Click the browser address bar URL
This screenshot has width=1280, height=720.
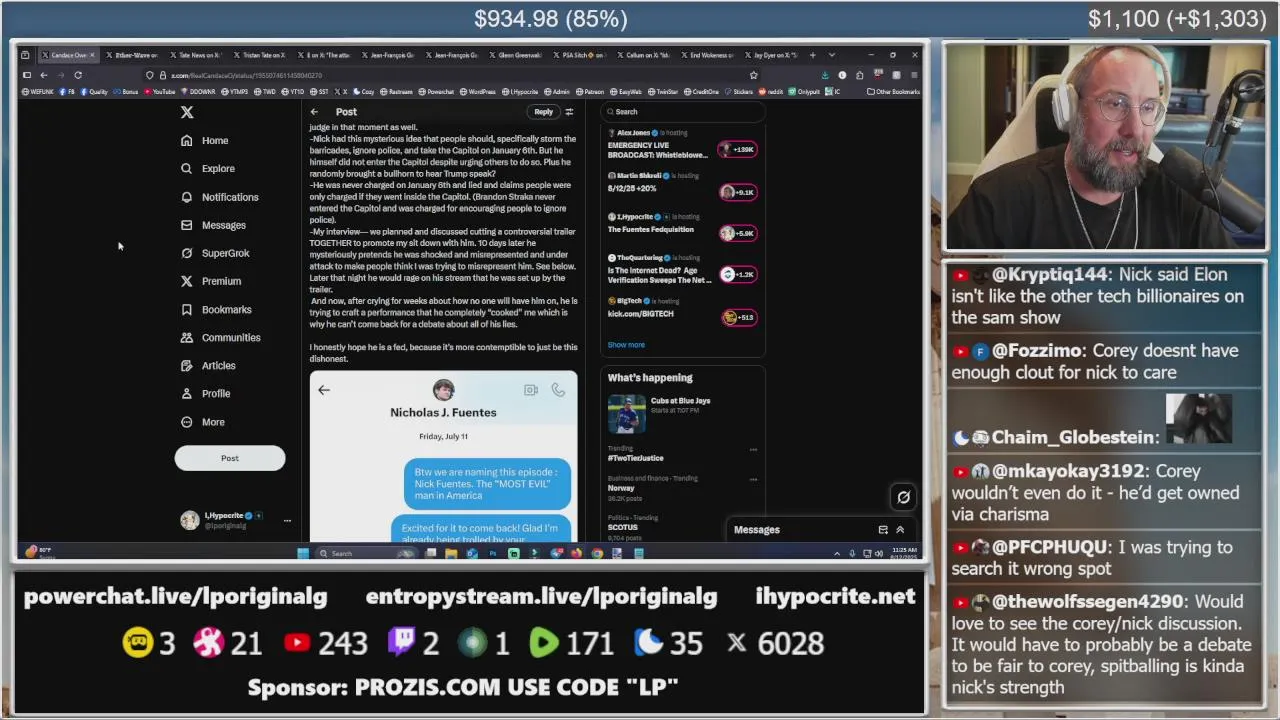click(246, 75)
